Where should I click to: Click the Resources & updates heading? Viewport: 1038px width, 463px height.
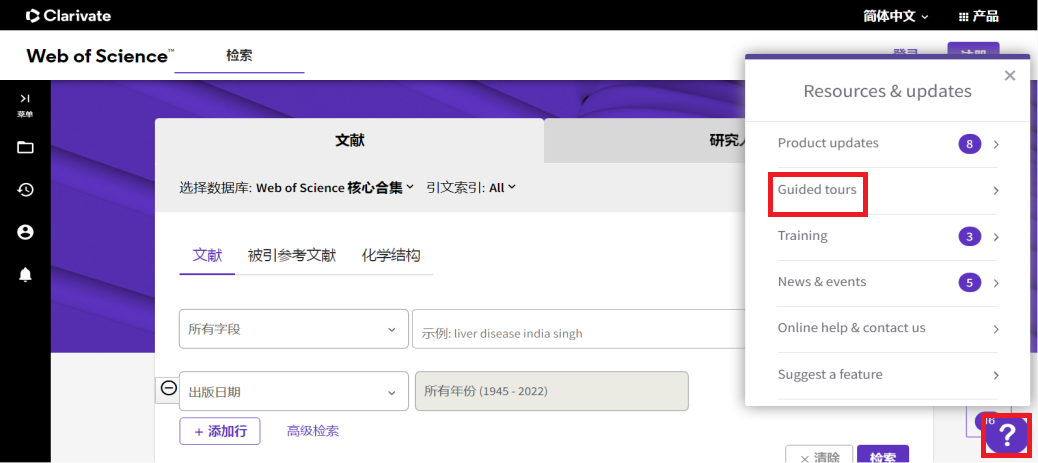[887, 91]
